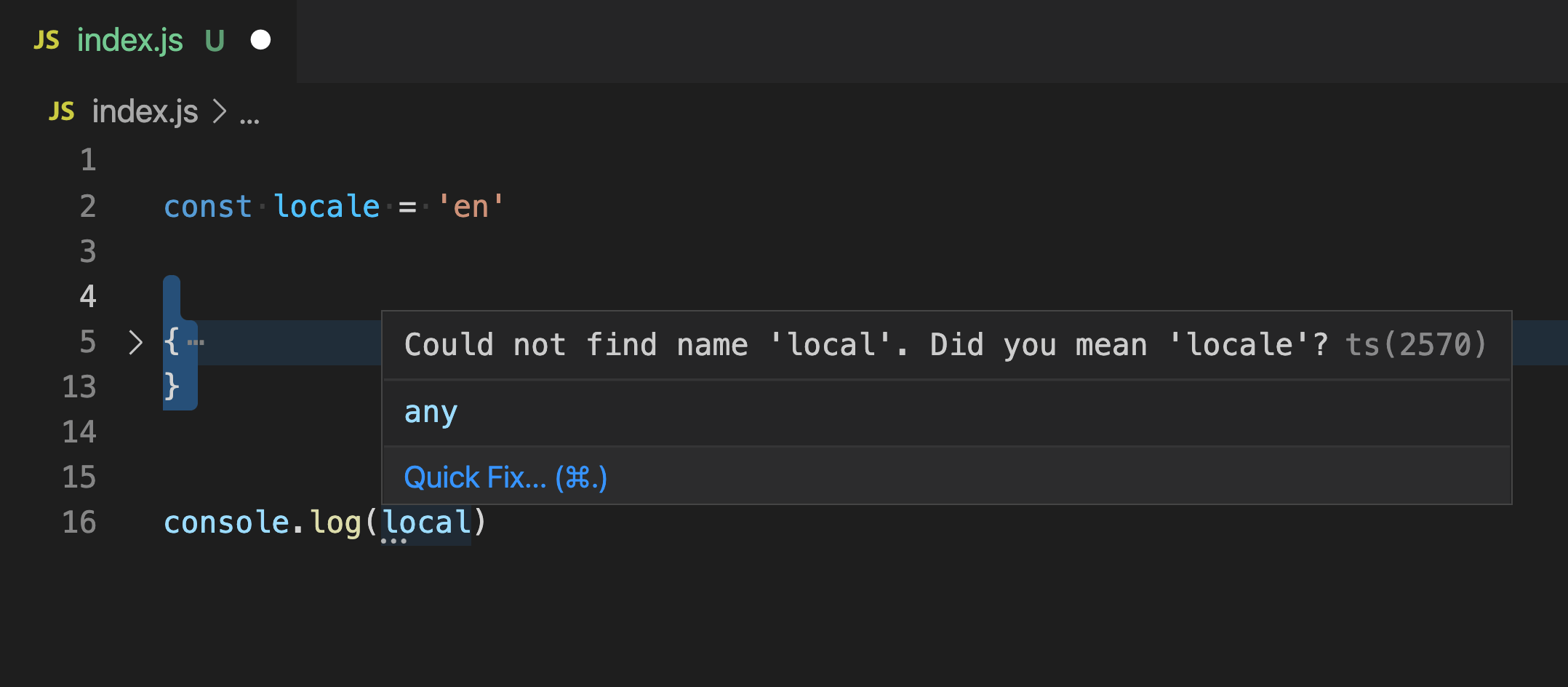Click the 'U' untracked file indicator

[215, 41]
